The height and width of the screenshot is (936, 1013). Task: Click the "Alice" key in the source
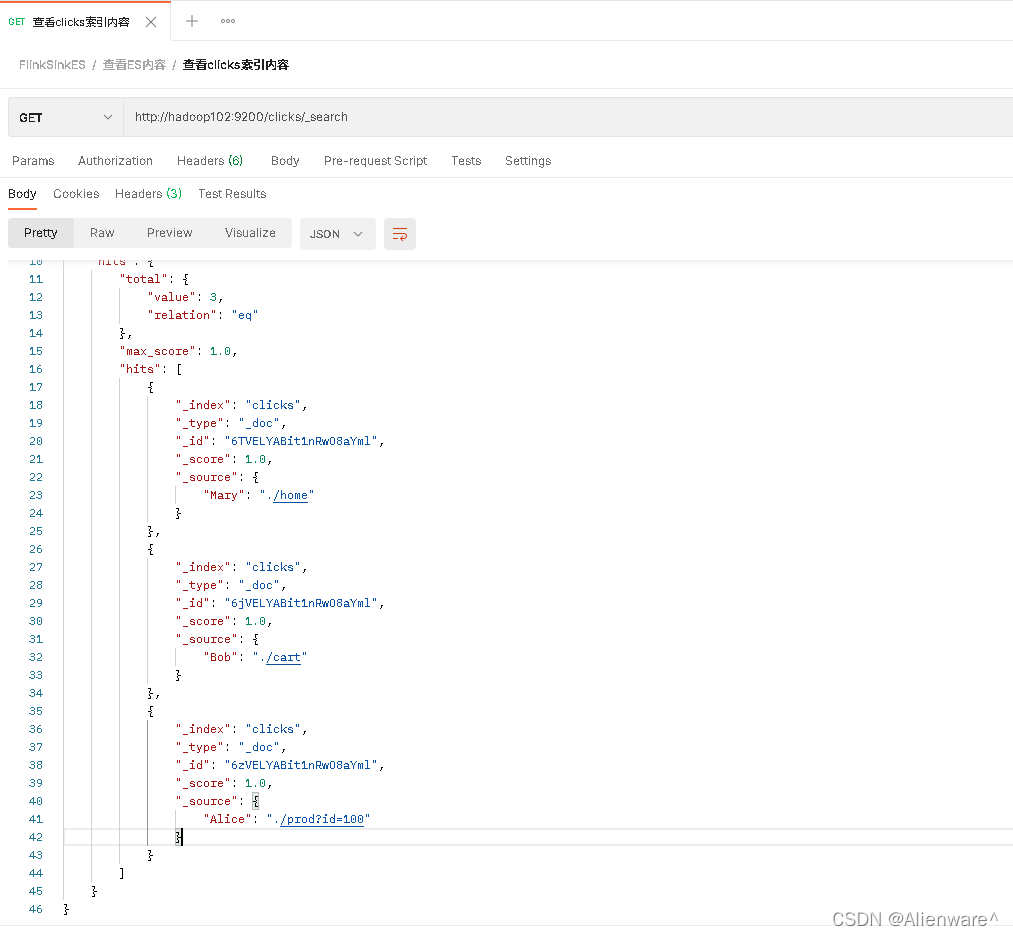pos(227,820)
